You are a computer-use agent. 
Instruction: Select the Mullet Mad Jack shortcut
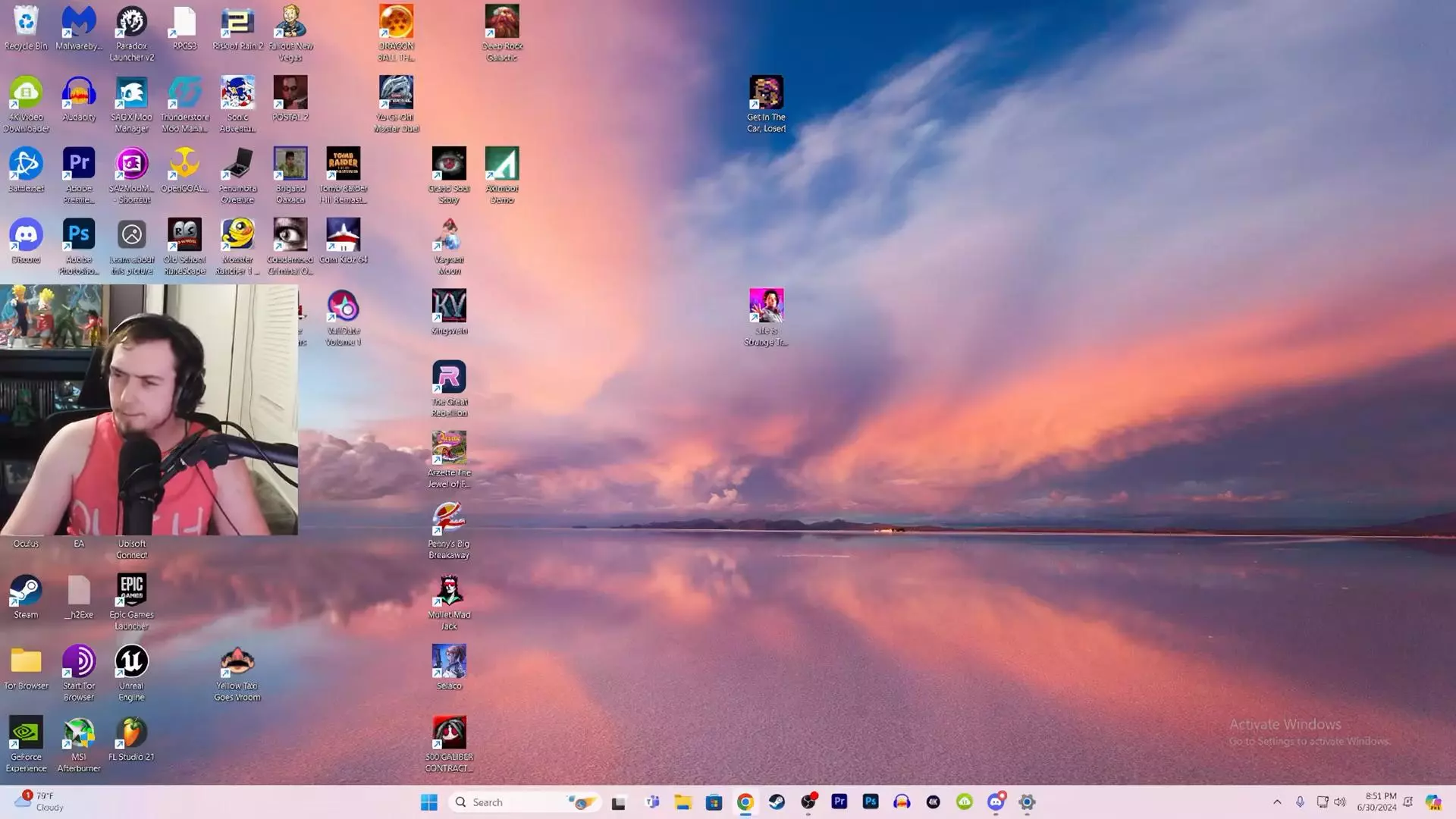tap(449, 603)
